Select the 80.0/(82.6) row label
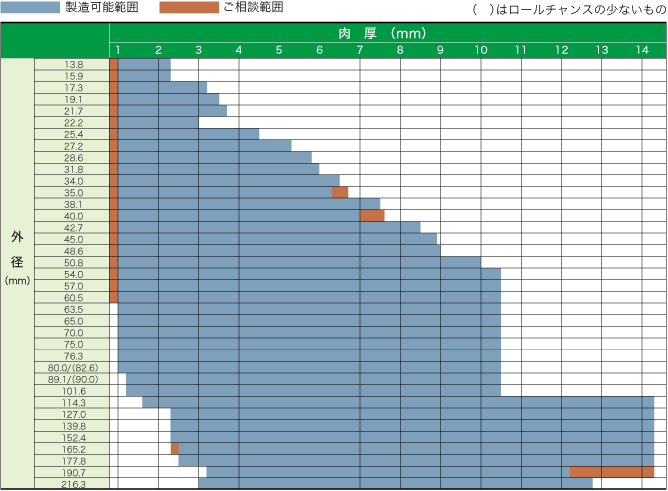 (73, 368)
